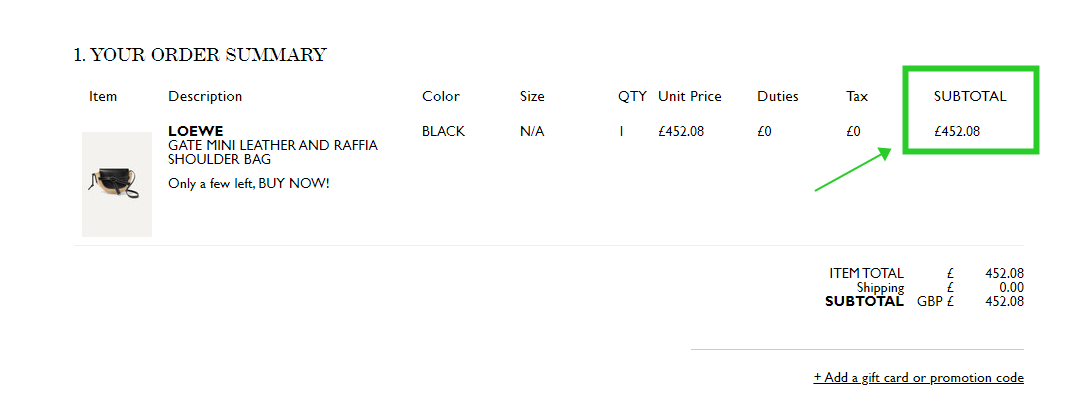Click the Description column header
Viewport: 1068px width, 409px height.
[x=205, y=96]
